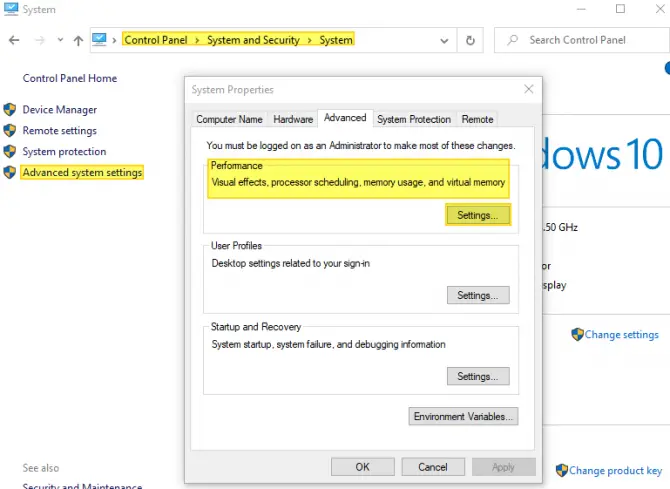Click the System breadcrumb segment

coord(336,40)
